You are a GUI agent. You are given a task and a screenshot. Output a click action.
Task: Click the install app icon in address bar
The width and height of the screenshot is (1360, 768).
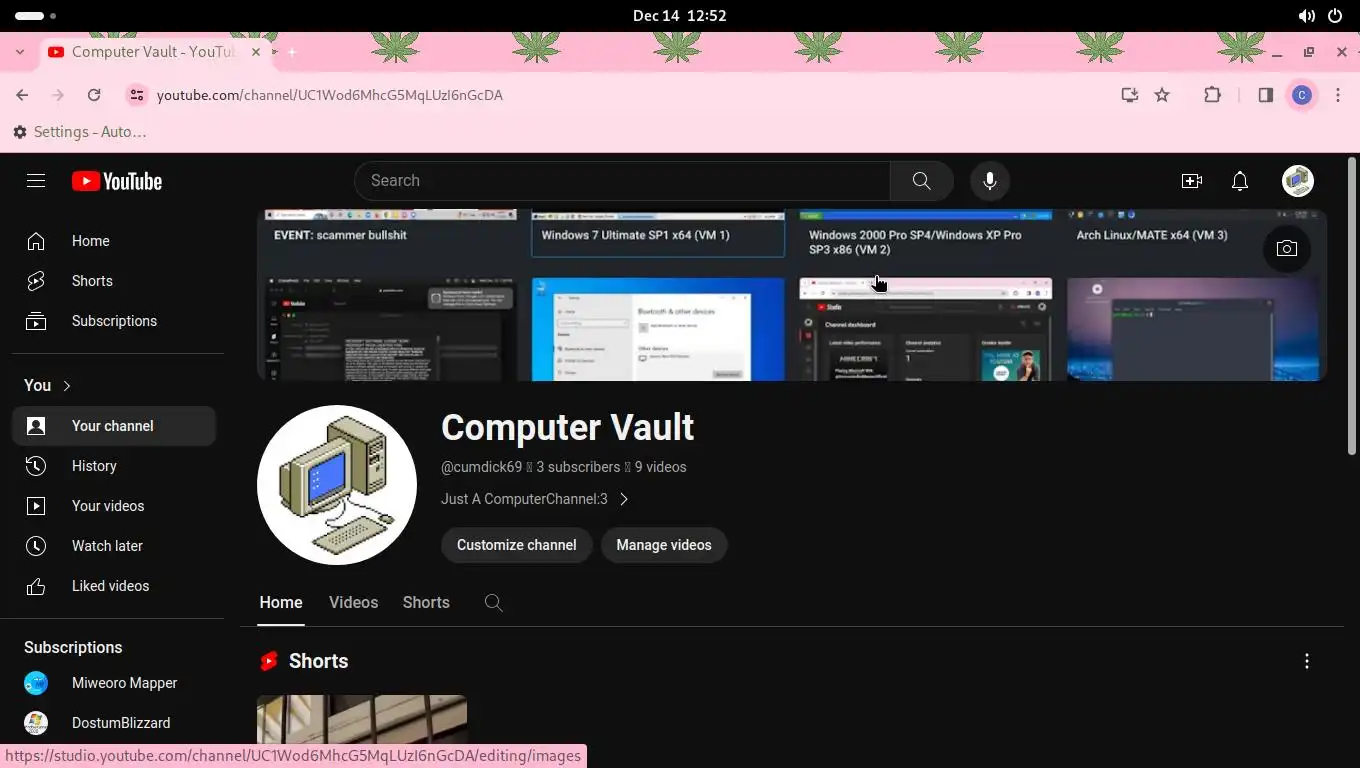click(1129, 95)
